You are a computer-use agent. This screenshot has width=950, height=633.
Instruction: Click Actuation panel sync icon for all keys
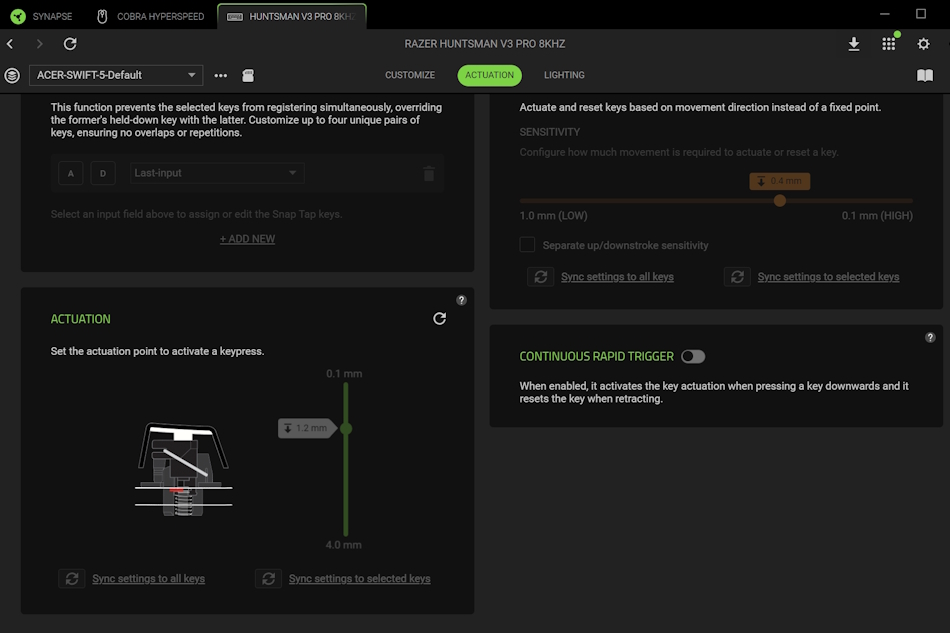point(71,578)
